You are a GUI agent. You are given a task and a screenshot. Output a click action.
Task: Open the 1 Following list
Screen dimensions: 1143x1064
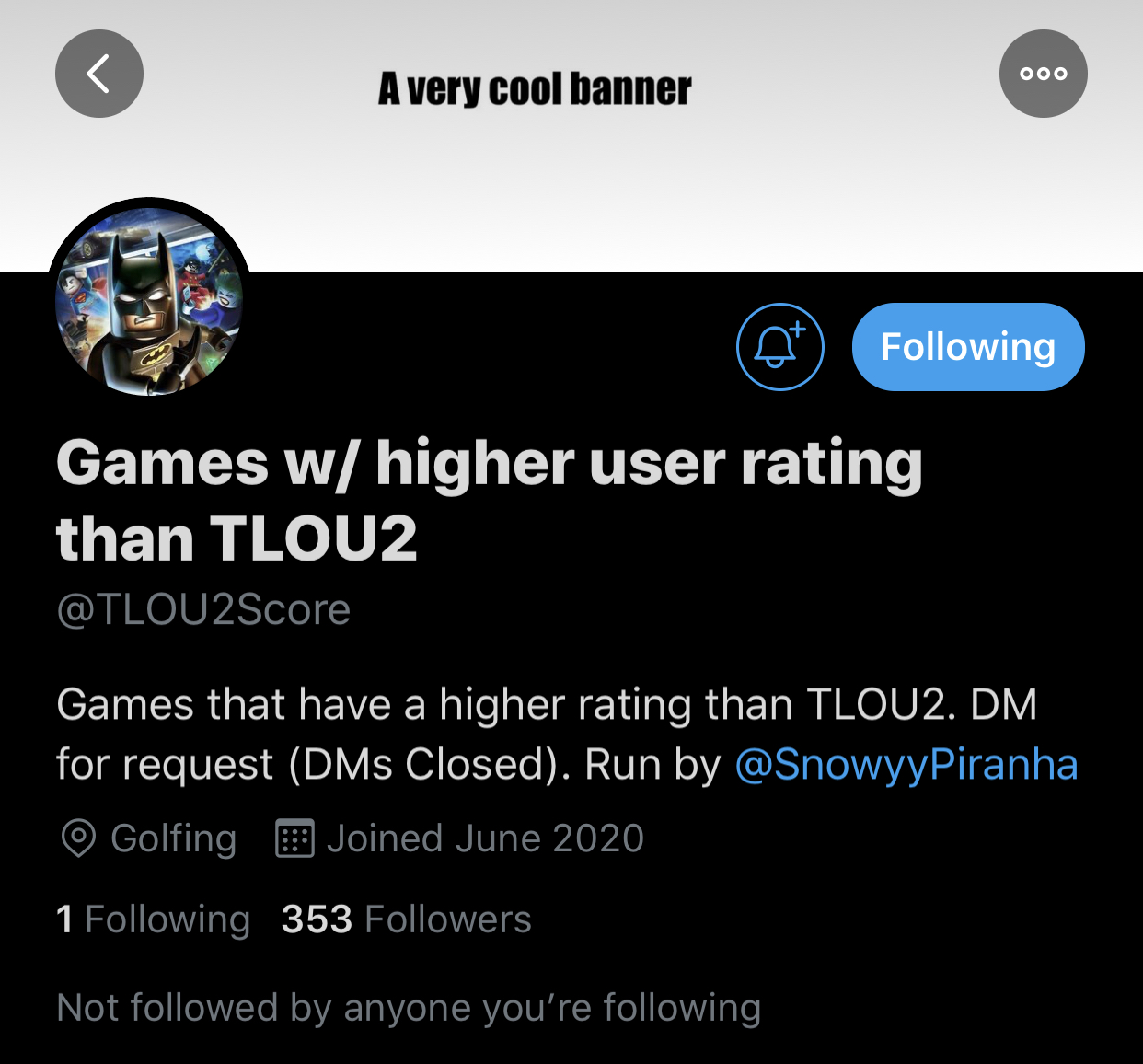coord(153,919)
